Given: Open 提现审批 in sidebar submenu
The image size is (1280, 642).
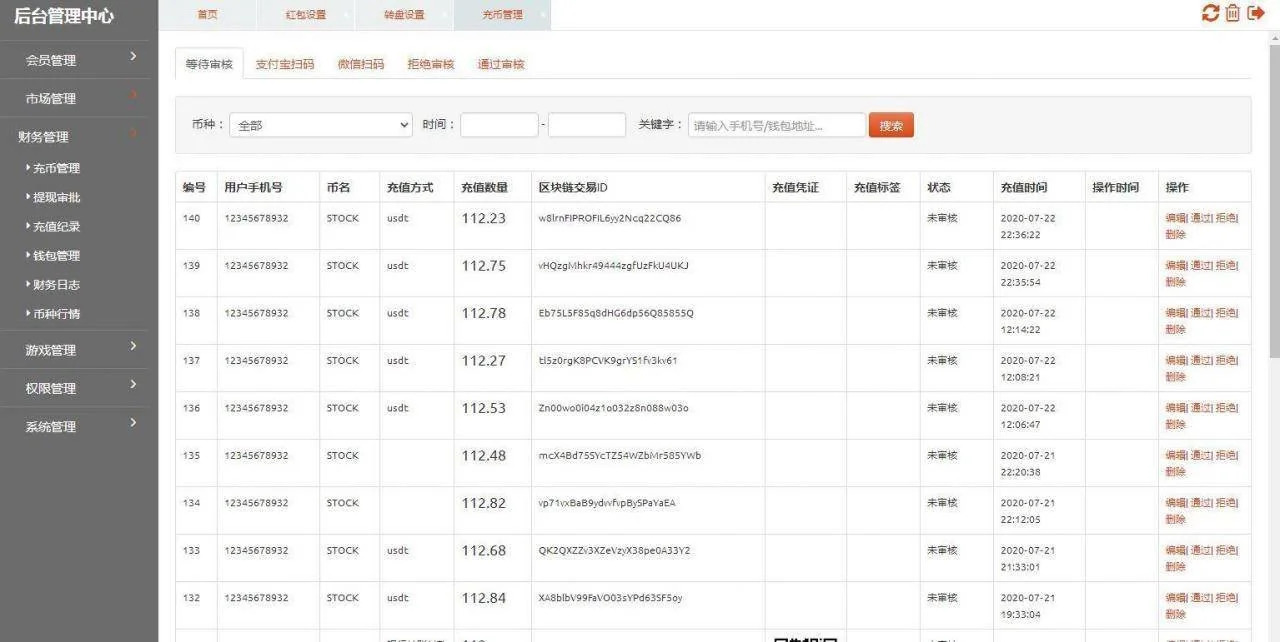Looking at the screenshot, I should tap(56, 198).
